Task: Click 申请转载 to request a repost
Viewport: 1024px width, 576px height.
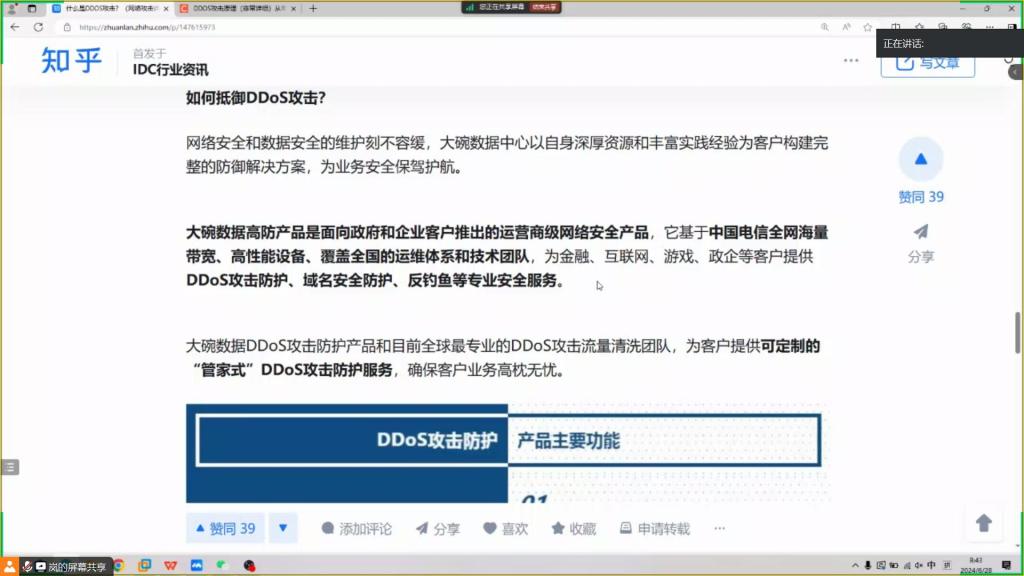Action: tap(655, 529)
